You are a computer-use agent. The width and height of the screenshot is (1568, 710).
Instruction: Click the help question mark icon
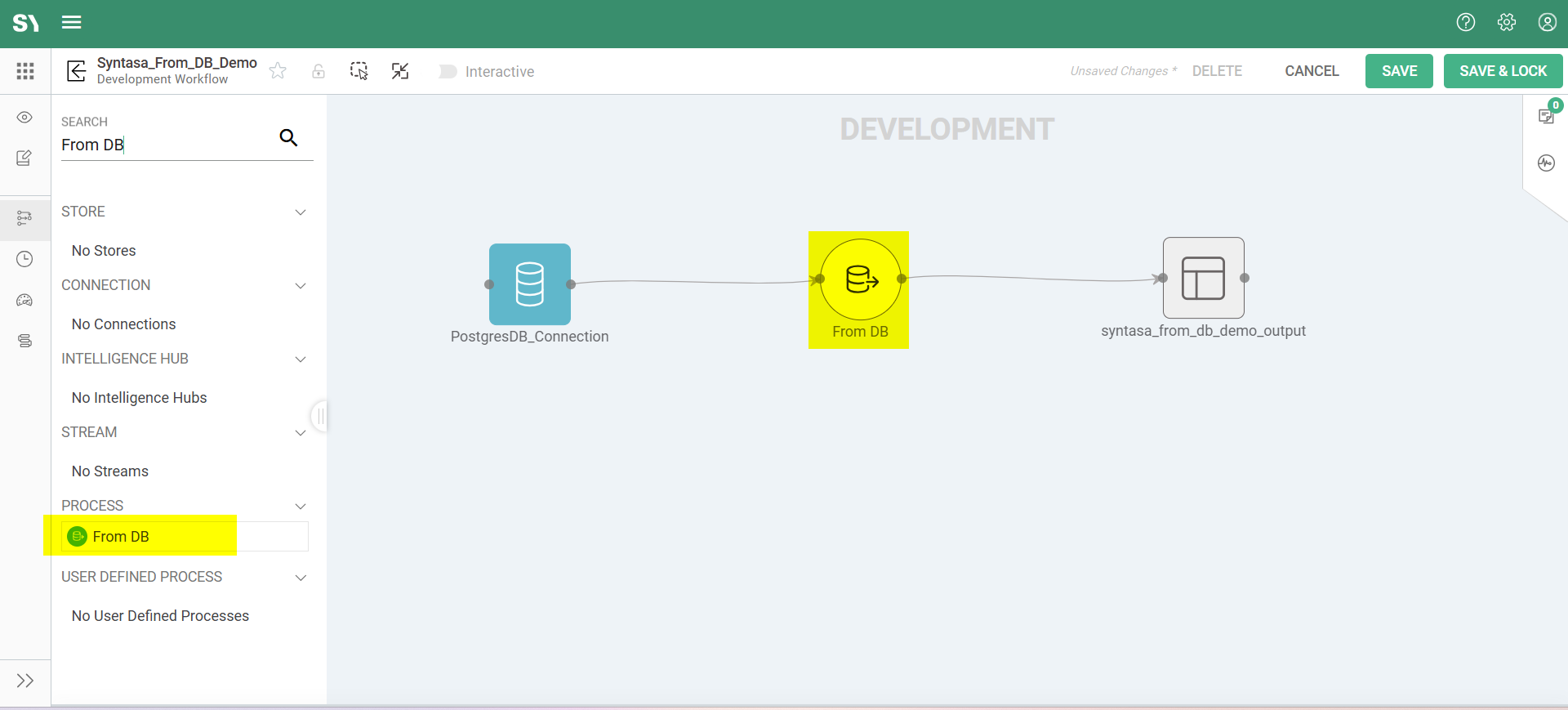pyautogui.click(x=1466, y=23)
